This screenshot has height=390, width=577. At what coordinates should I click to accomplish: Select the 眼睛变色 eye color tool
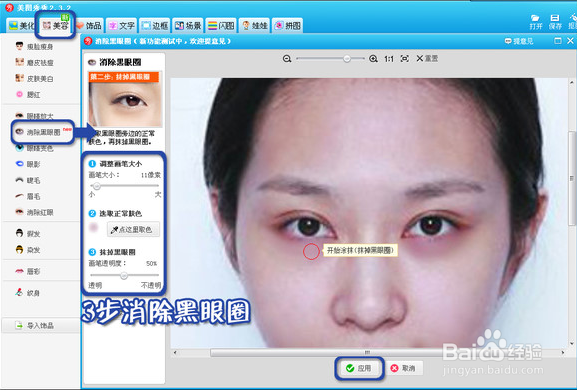[x=35, y=148]
